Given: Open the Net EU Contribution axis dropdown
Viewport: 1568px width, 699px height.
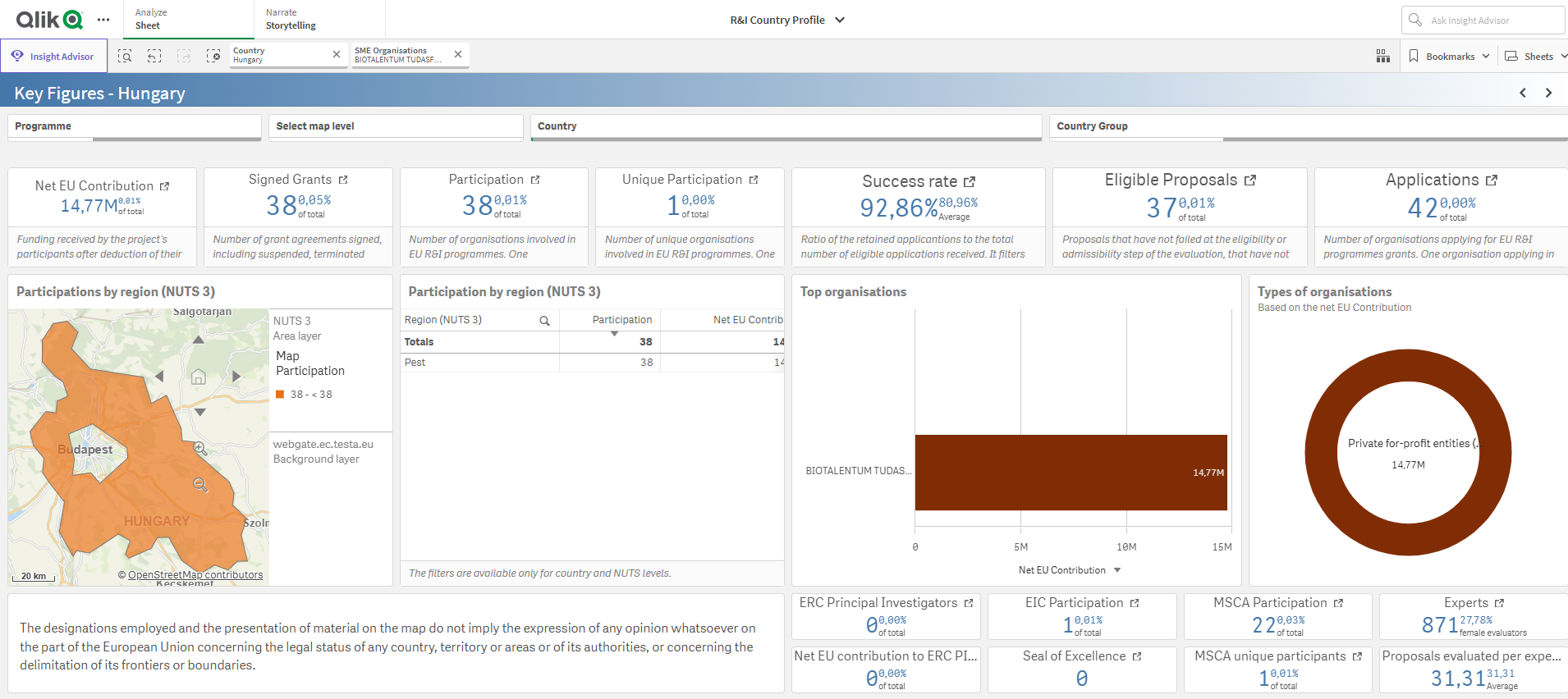Looking at the screenshot, I should [1117, 570].
